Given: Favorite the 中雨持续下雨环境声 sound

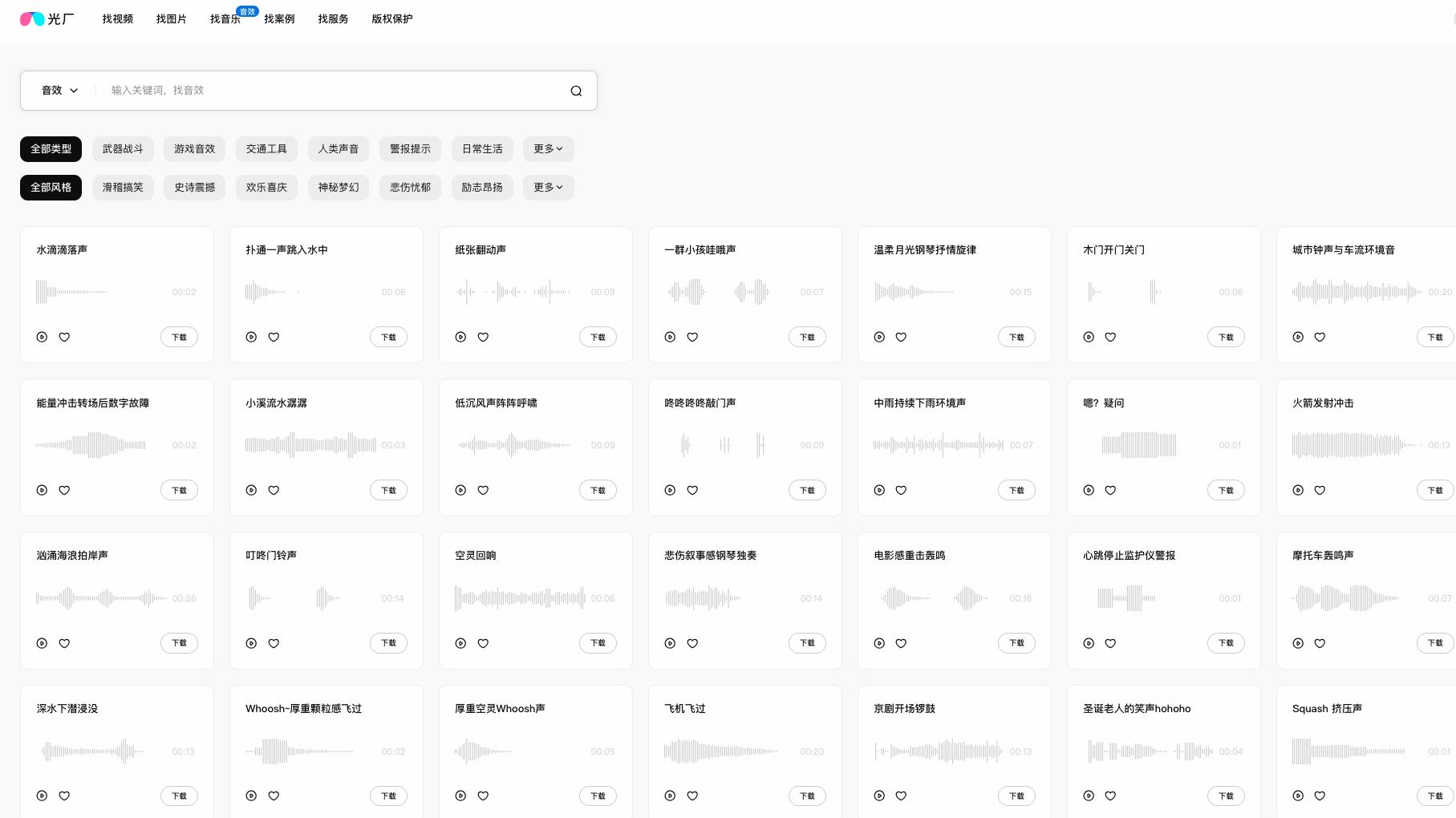Looking at the screenshot, I should (x=901, y=490).
